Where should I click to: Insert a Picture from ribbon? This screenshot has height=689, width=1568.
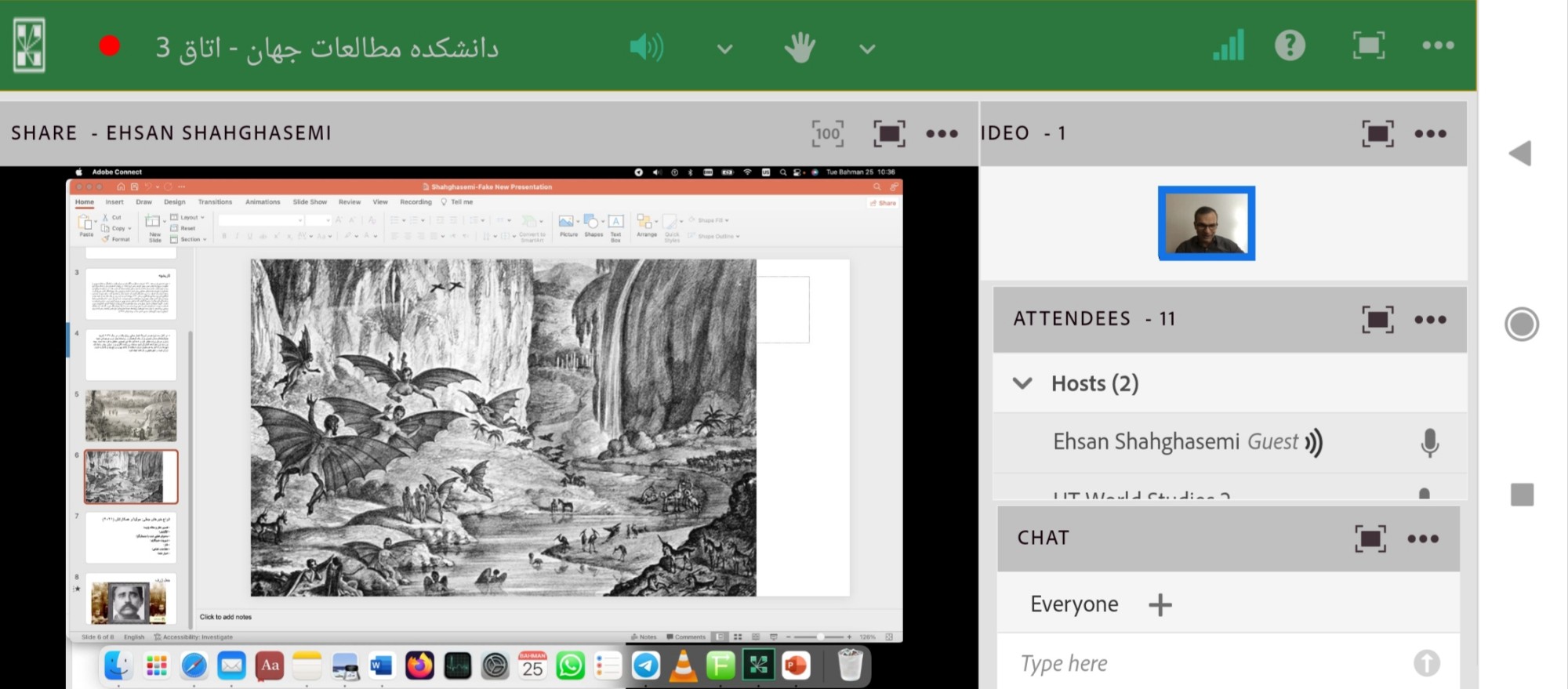pyautogui.click(x=568, y=225)
